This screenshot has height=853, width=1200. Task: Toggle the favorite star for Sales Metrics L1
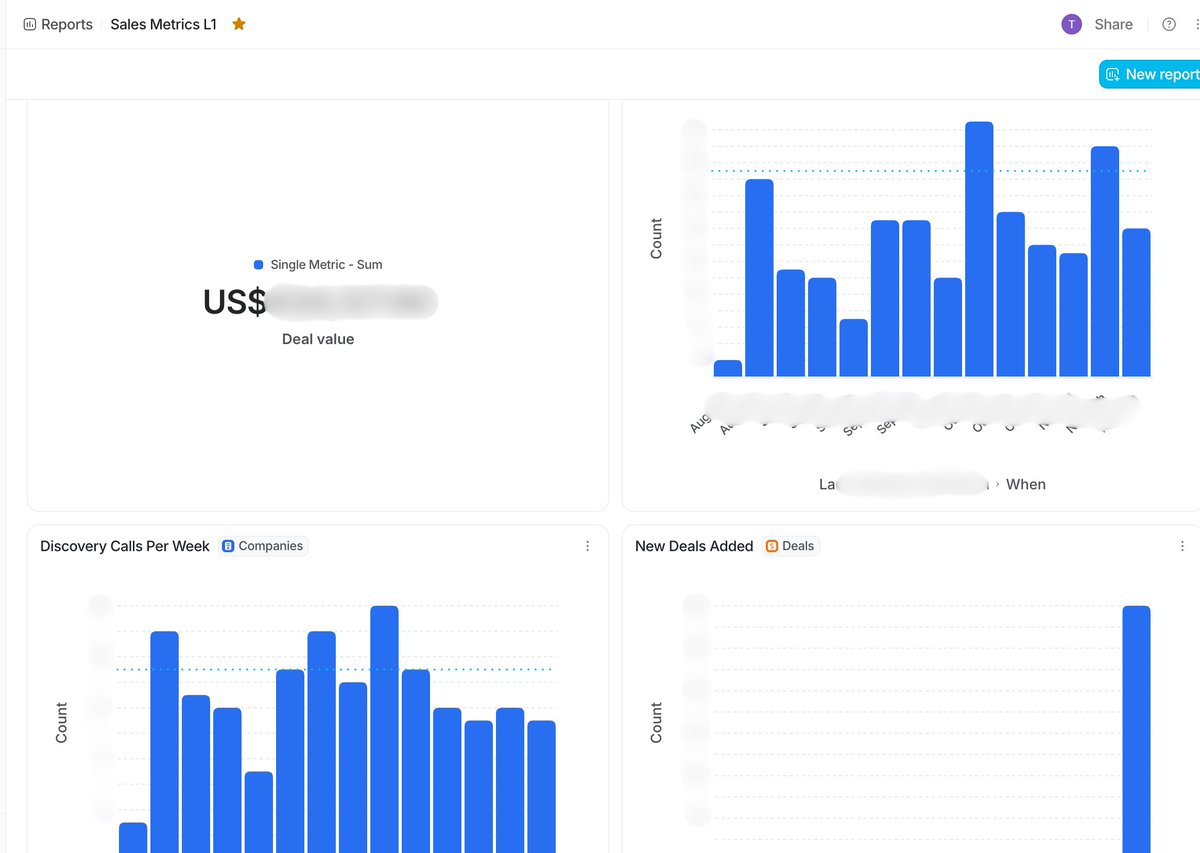click(x=239, y=24)
